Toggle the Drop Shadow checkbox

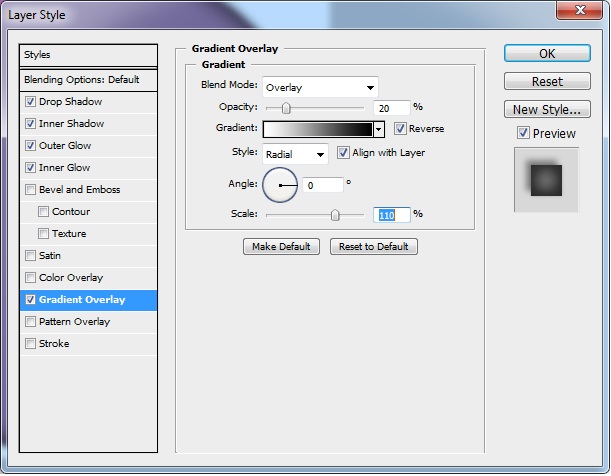30,102
